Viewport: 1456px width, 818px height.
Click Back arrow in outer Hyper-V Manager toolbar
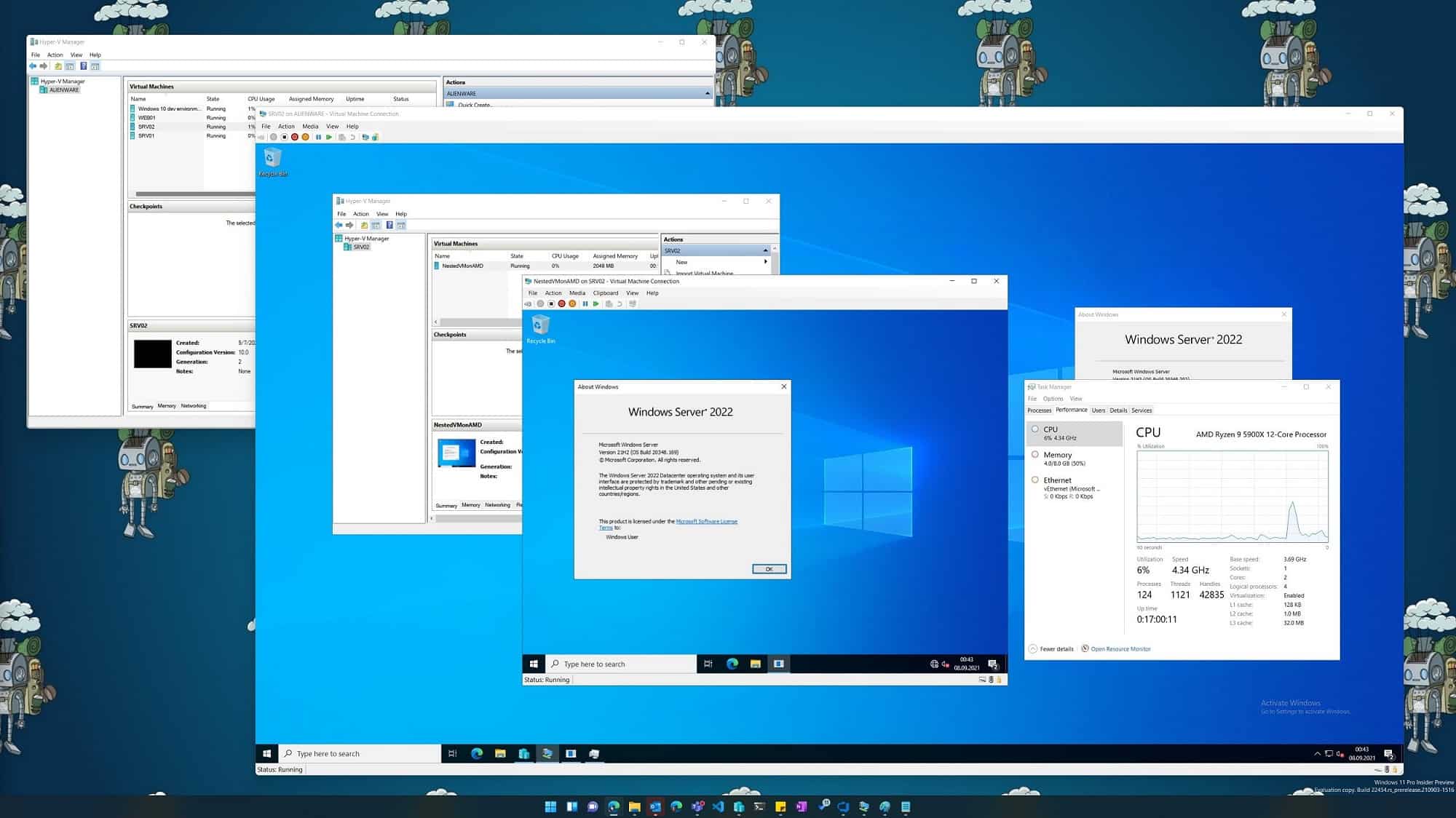tap(33, 66)
